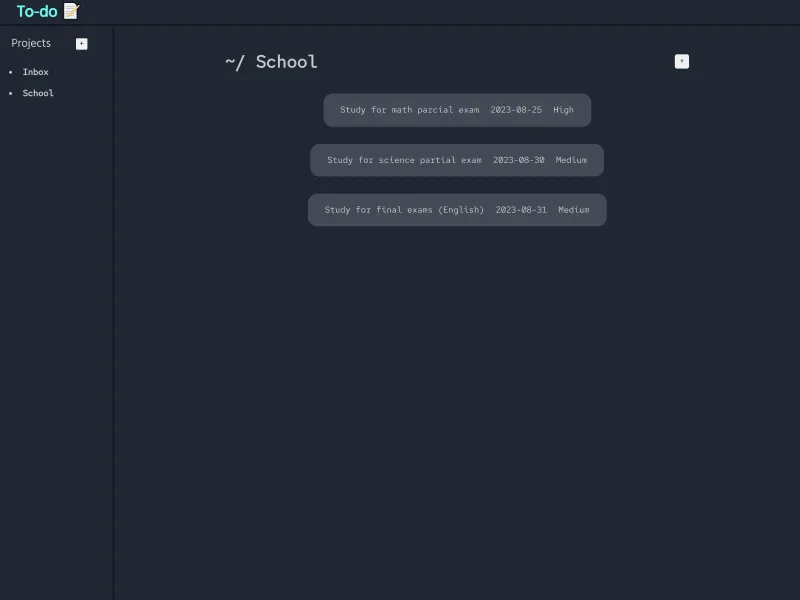Select the Study for science partial exam task
The width and height of the screenshot is (800, 600).
[x=404, y=159]
